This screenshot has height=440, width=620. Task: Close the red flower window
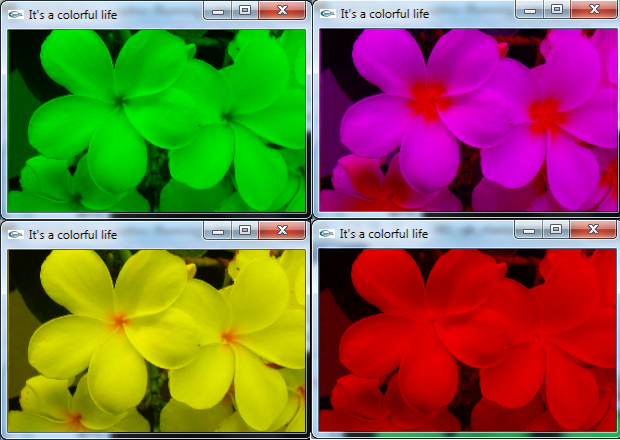[593, 230]
